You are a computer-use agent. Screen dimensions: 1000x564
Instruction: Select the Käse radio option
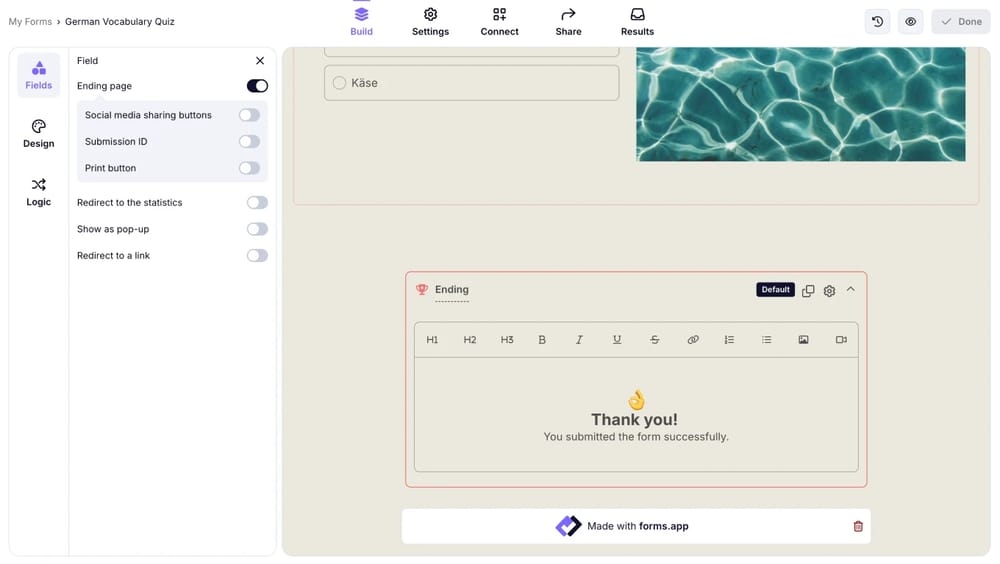[x=339, y=83]
